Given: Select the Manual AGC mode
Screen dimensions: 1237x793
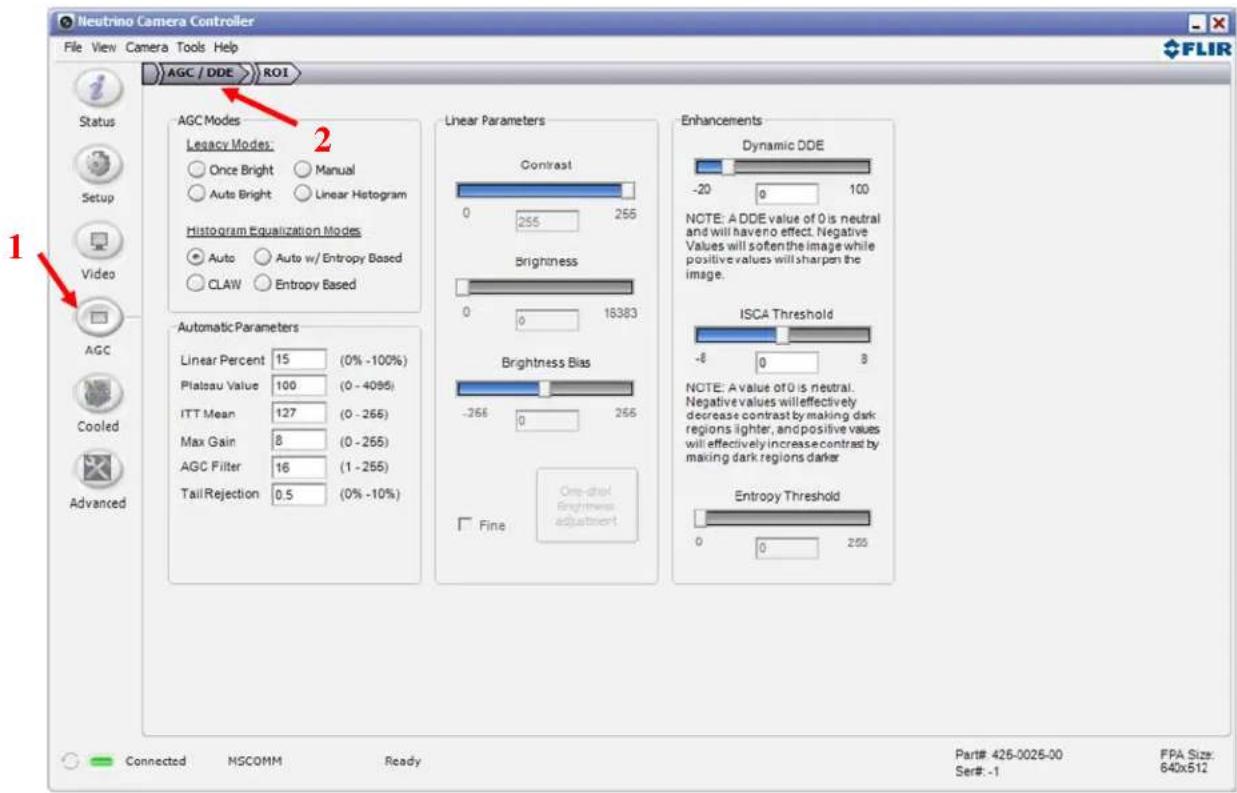Looking at the screenshot, I should 303,171.
